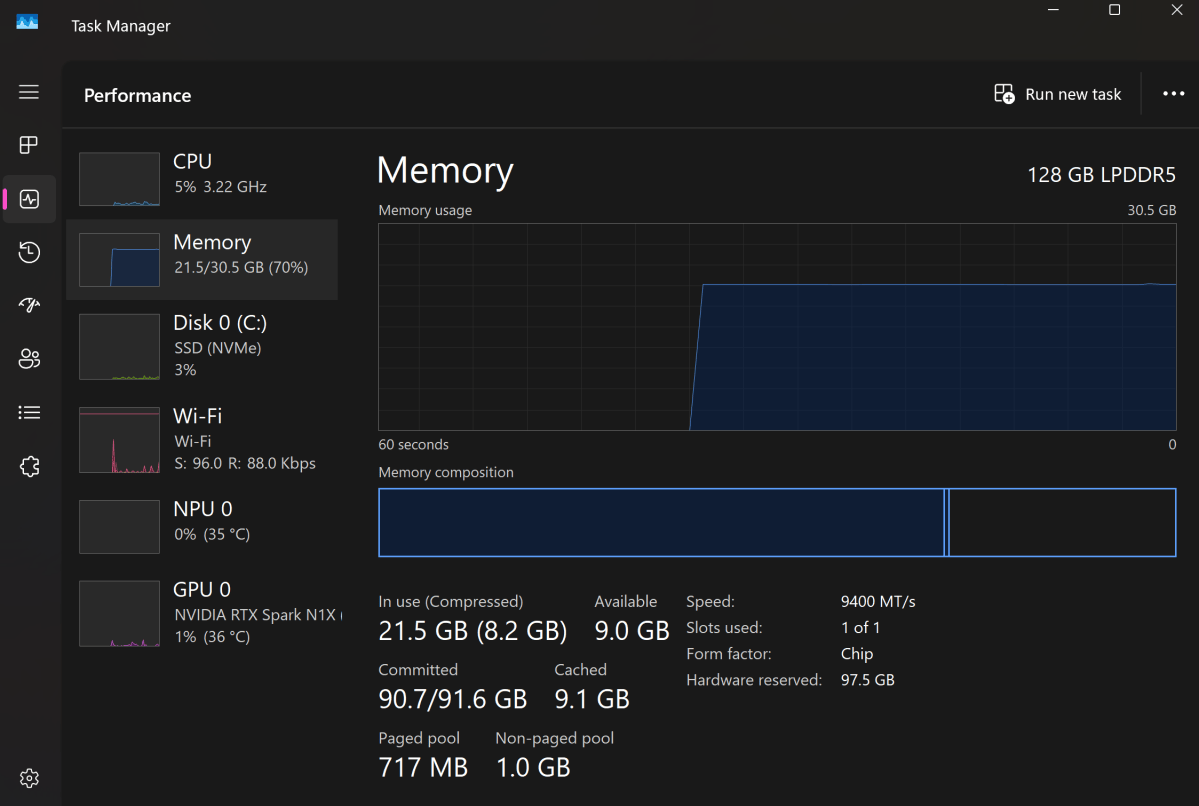The height and width of the screenshot is (806, 1199).
Task: Click the Memory composition bar in-use segment
Action: (661, 522)
